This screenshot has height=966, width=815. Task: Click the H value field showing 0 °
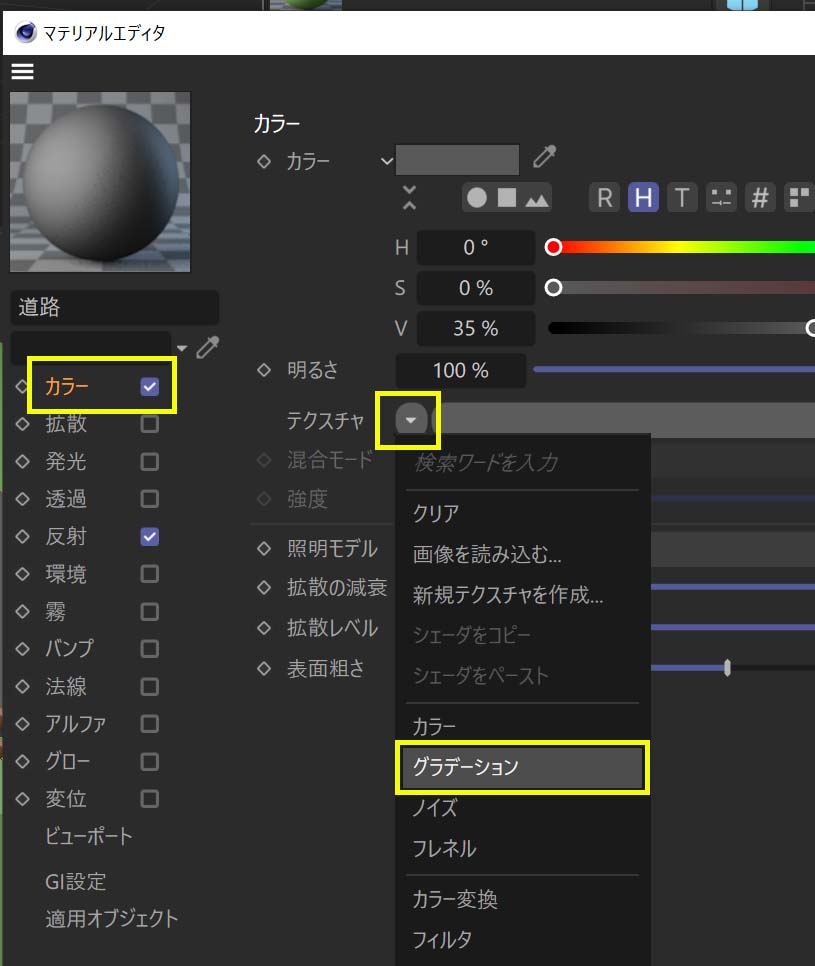[x=476, y=247]
